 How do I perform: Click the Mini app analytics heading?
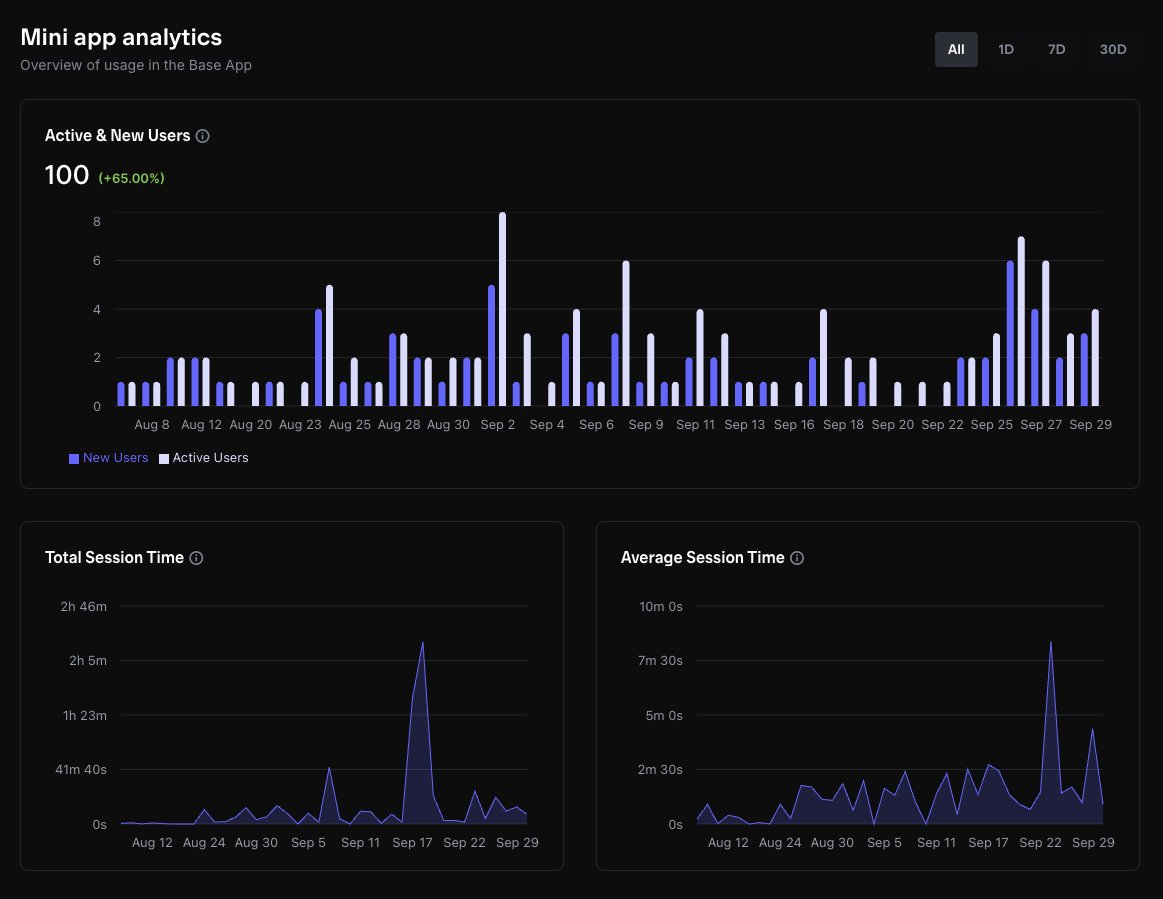pos(121,37)
